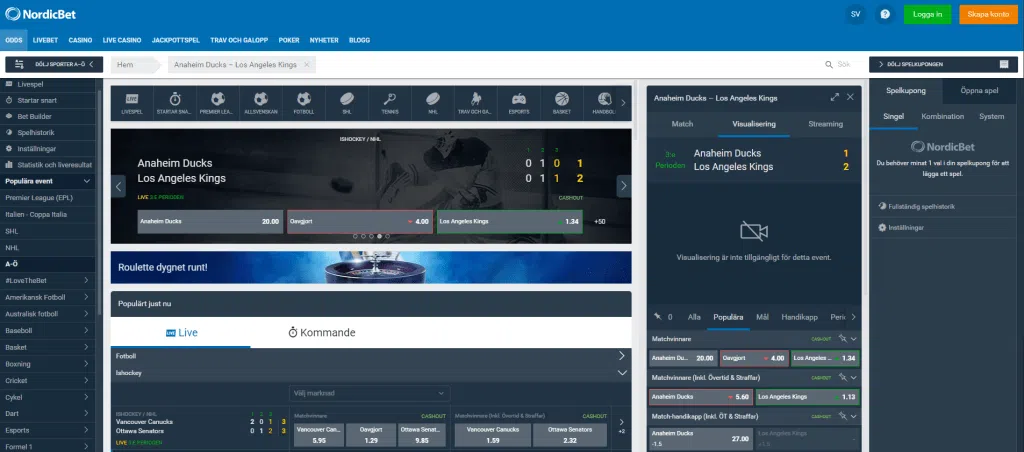Select the Singel bet type

pos(893,116)
